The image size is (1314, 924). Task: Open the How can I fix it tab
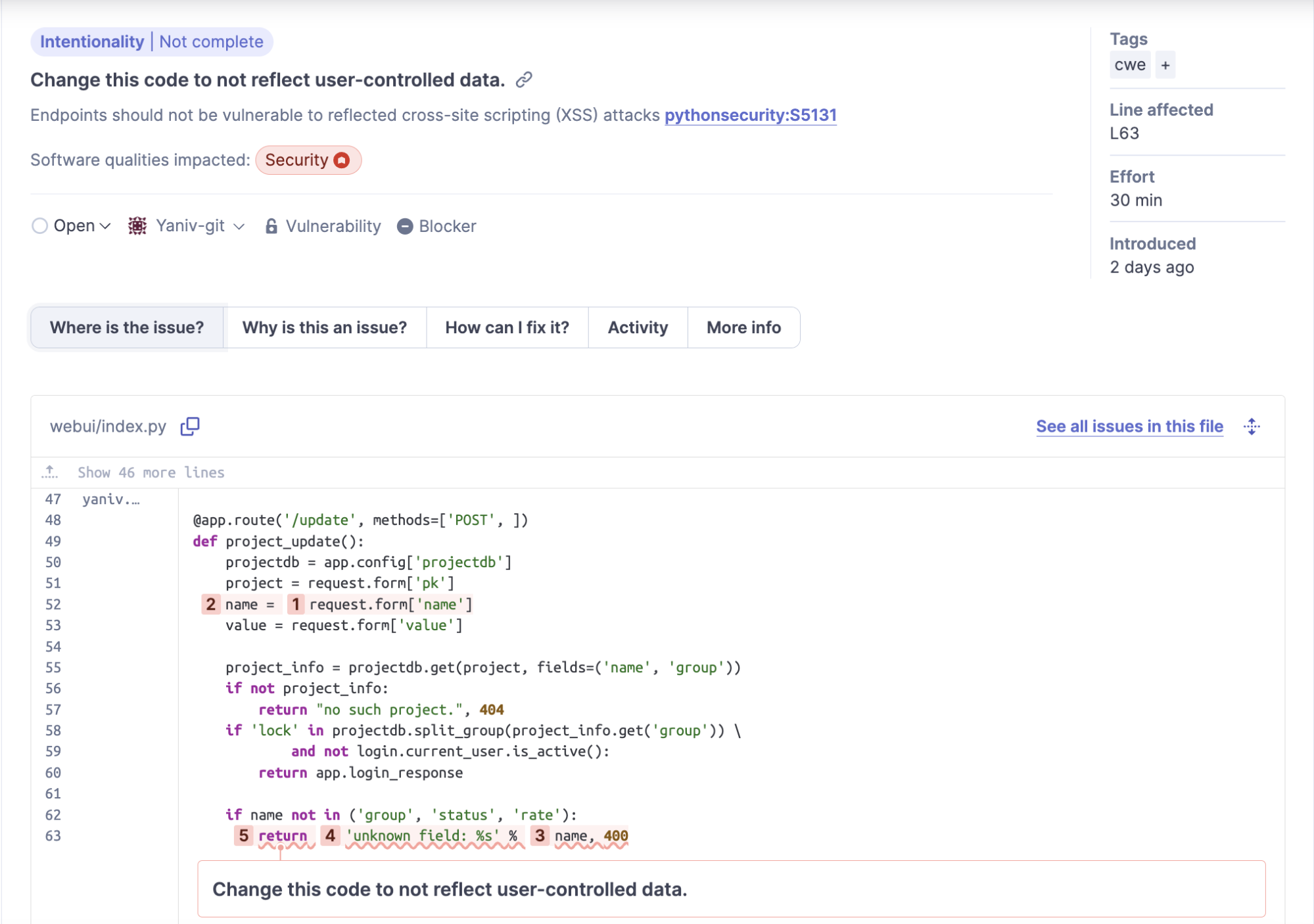pos(507,327)
